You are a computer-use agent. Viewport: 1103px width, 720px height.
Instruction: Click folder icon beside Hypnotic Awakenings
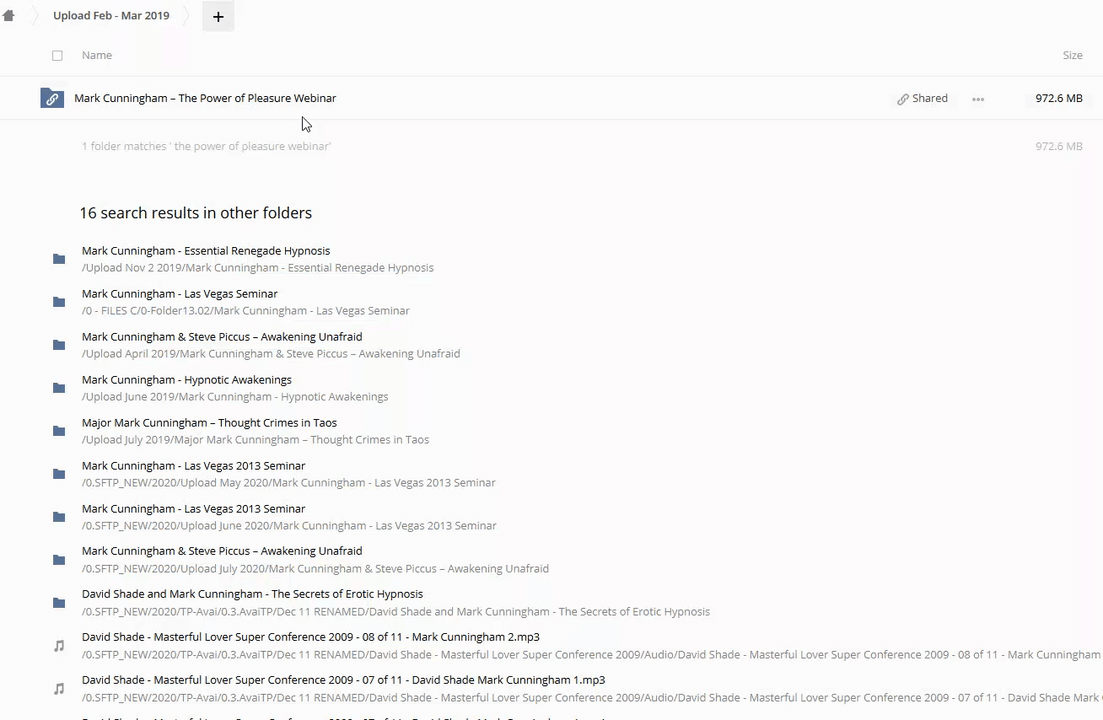[59, 388]
